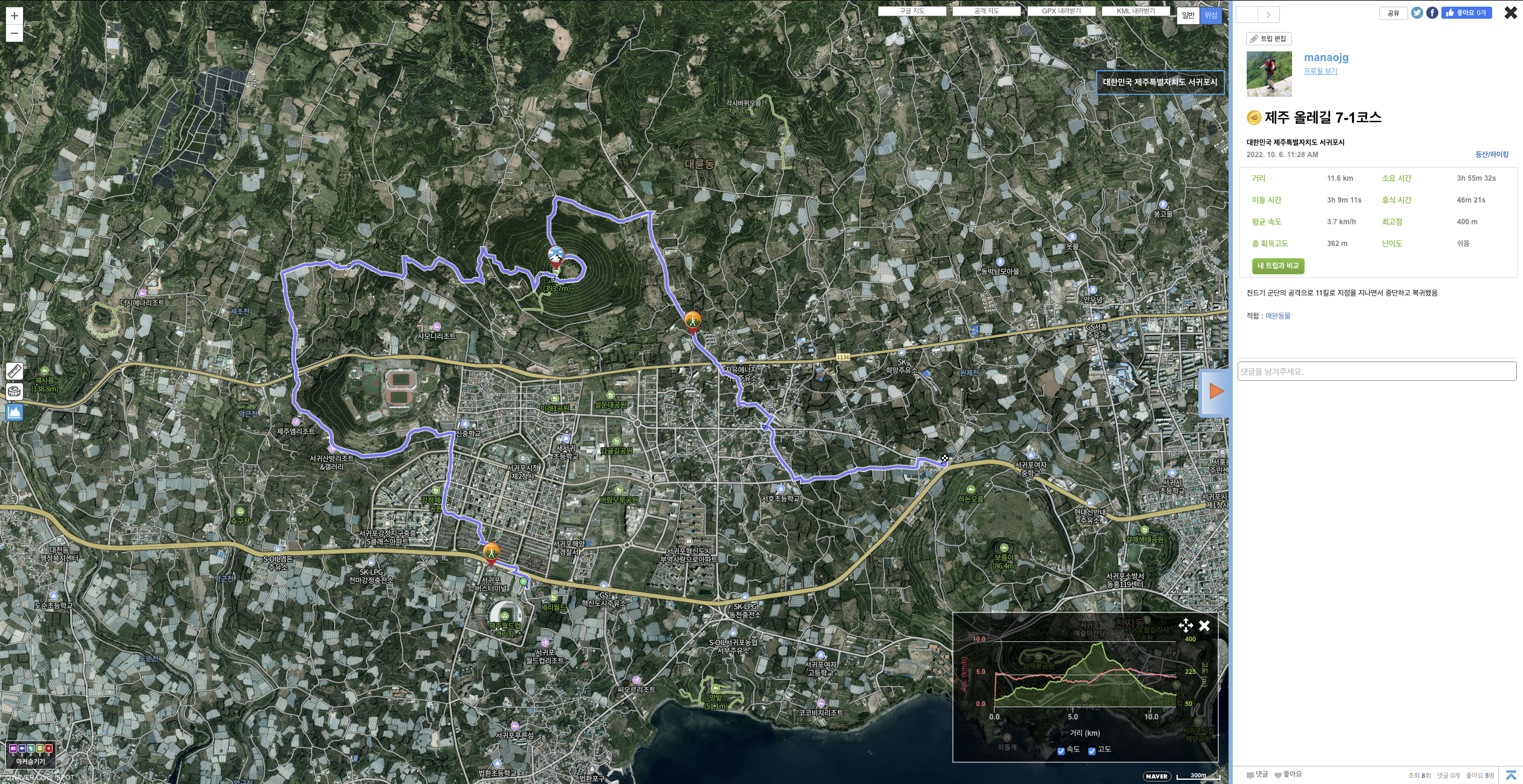Select the tape measure area tool
The image size is (1523, 784).
pyautogui.click(x=15, y=392)
